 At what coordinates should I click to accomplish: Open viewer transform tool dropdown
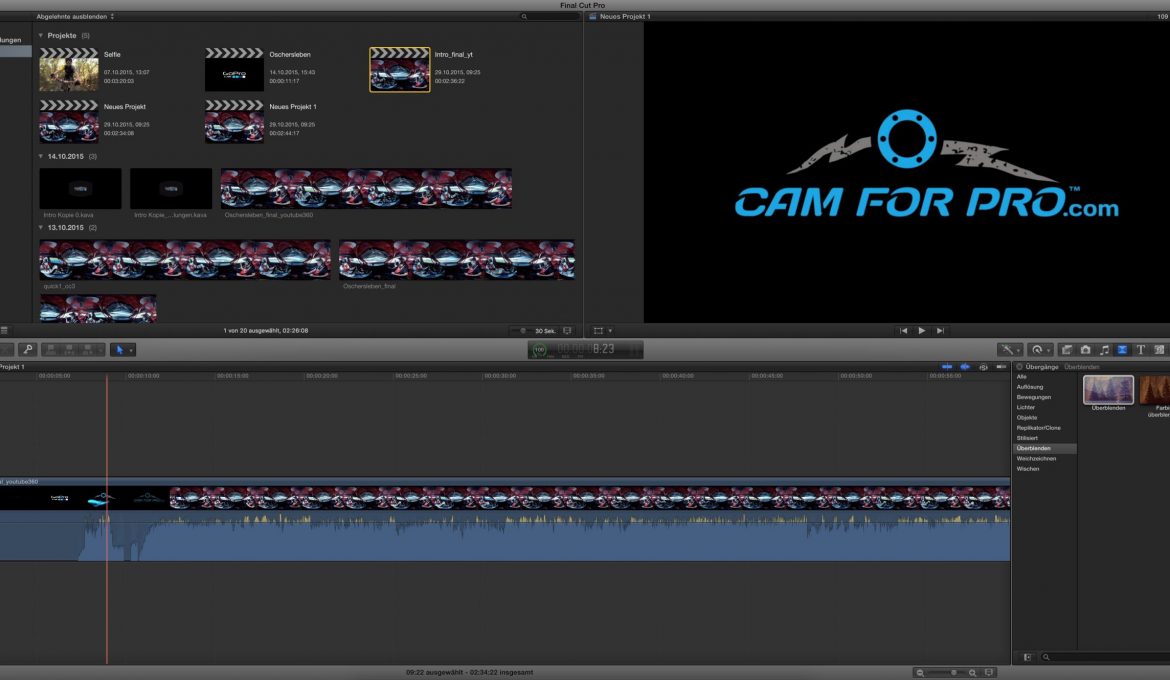[610, 331]
